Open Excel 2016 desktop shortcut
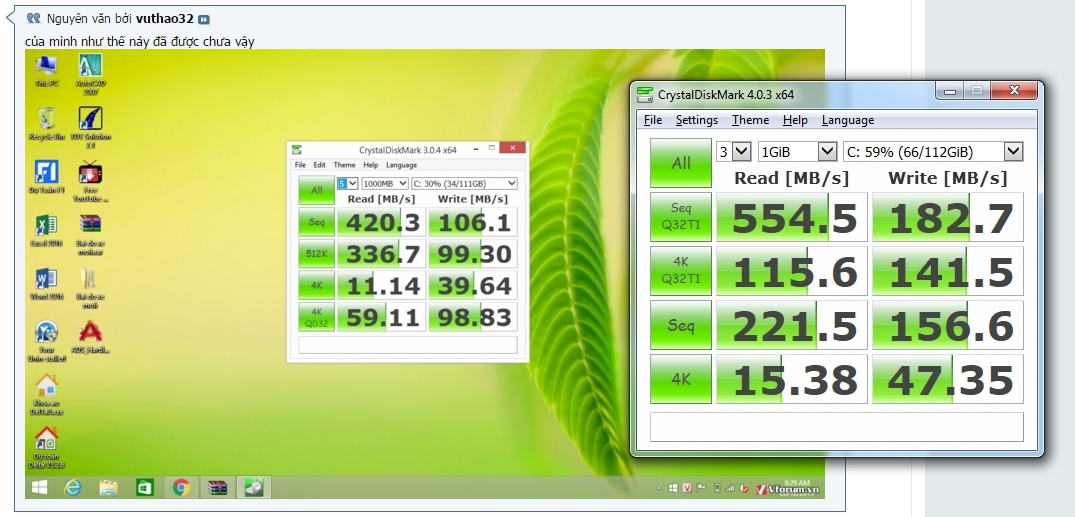Screen dimensions: 1075x517 pos(47,230)
